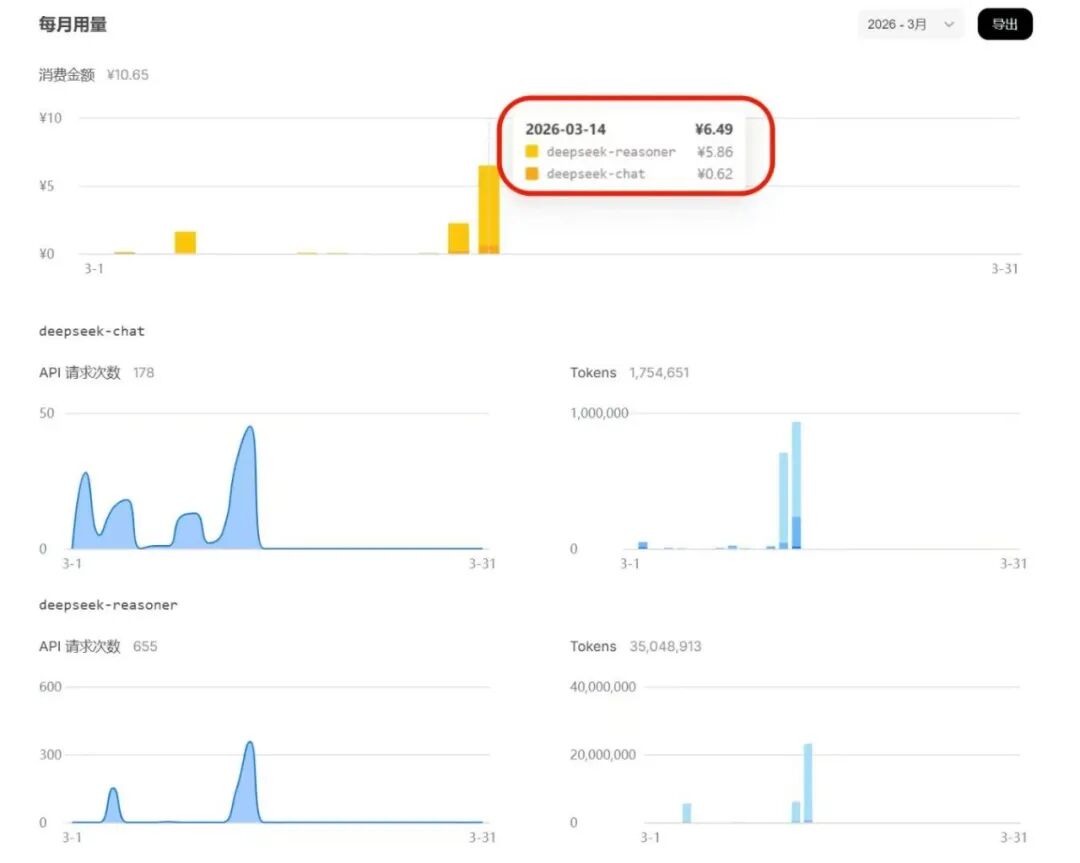Click the ¥5.86 deepseek-reasoner cost
The height and width of the screenshot is (863, 1080).
[x=714, y=152]
